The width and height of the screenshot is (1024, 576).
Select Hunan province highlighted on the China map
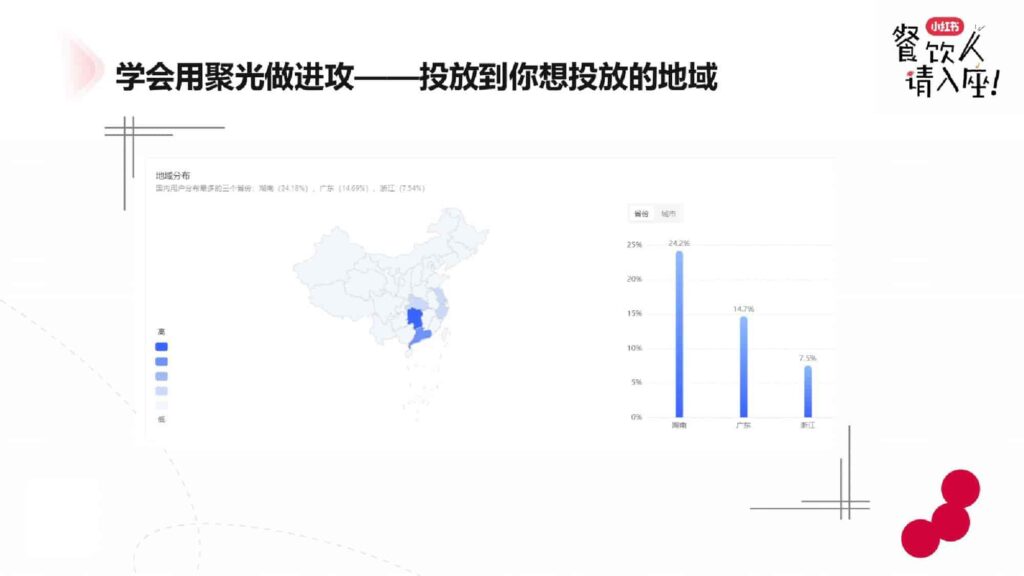click(416, 316)
